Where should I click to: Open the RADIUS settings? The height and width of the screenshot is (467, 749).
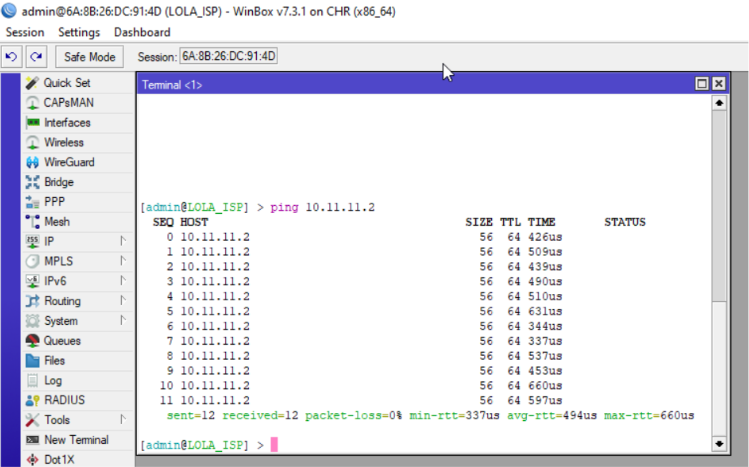tap(64, 400)
